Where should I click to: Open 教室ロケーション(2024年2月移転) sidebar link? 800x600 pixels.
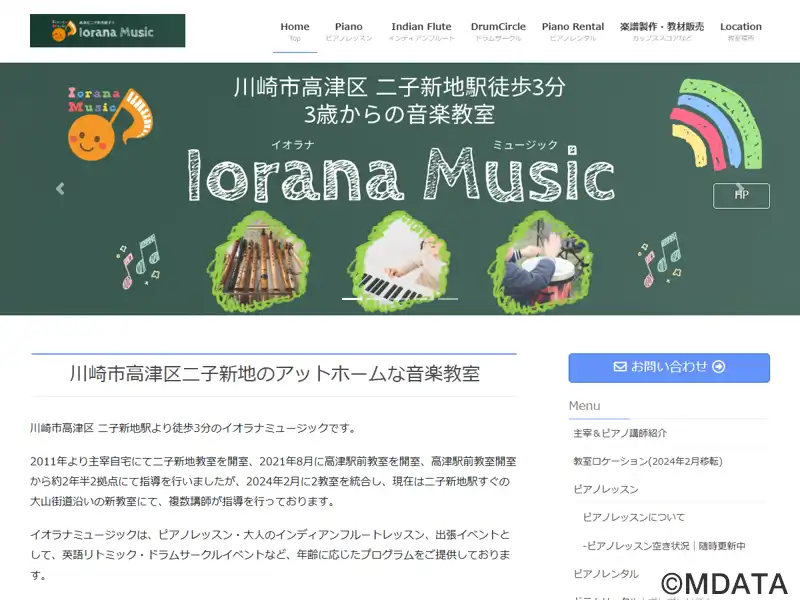click(x=648, y=461)
